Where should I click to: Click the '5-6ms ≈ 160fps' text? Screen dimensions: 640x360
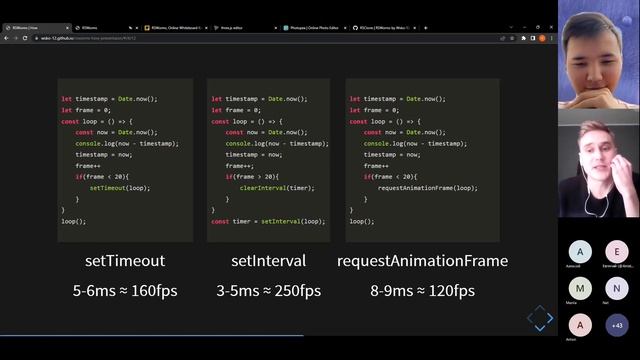[x=125, y=291]
